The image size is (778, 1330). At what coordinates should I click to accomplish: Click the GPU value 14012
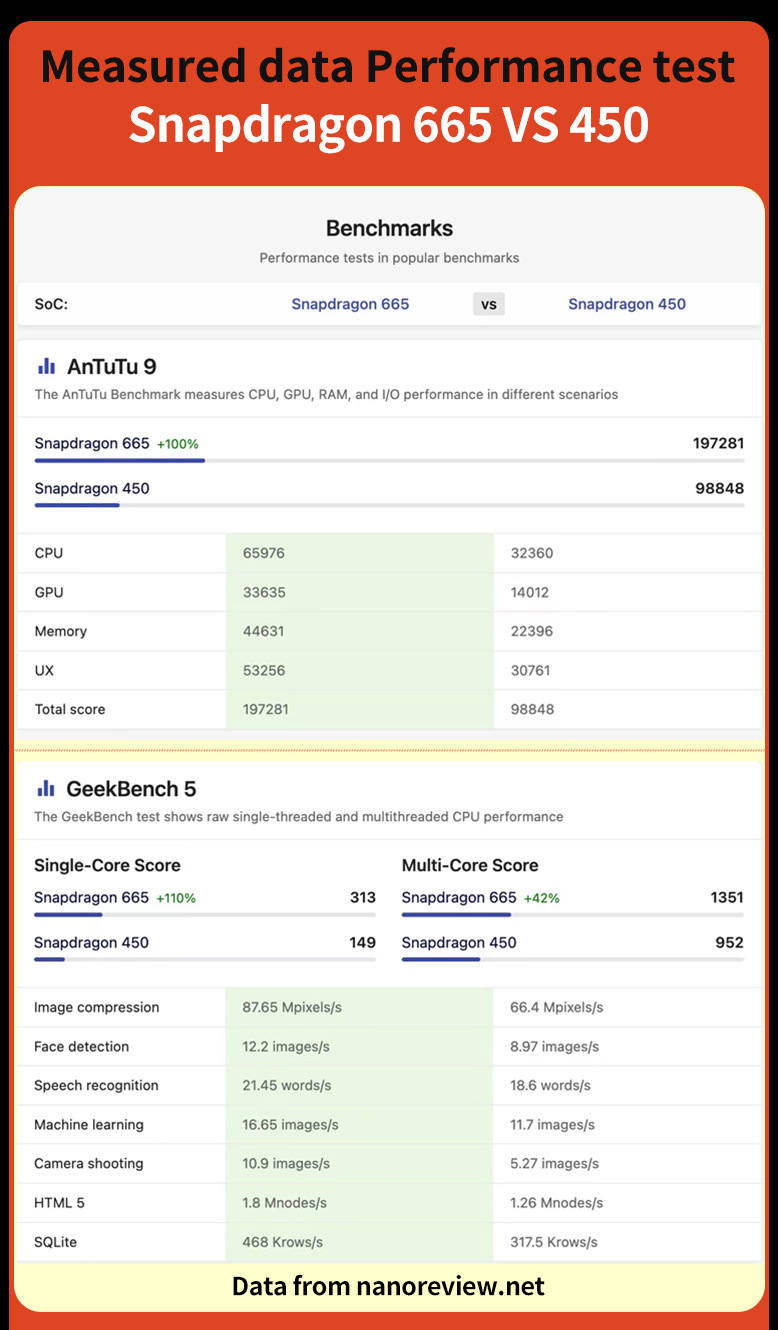tap(530, 592)
